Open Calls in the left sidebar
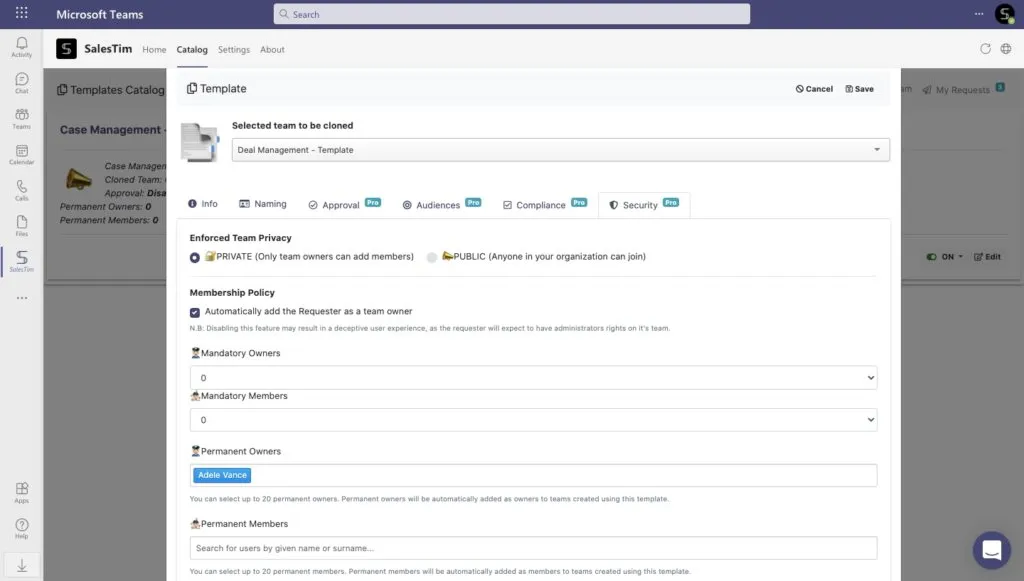This screenshot has width=1024, height=581. coord(22,191)
